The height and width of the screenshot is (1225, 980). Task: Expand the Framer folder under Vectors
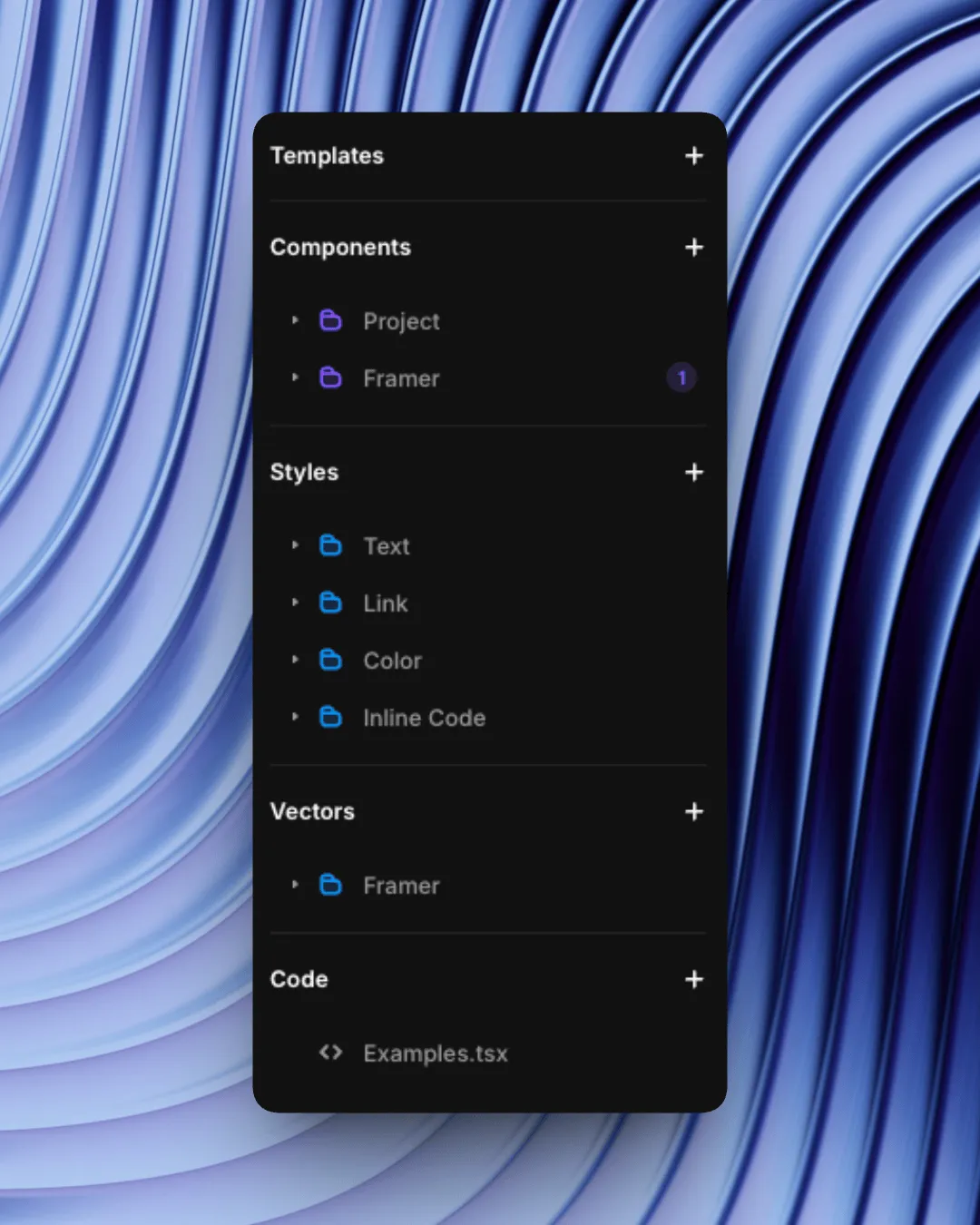(x=295, y=885)
